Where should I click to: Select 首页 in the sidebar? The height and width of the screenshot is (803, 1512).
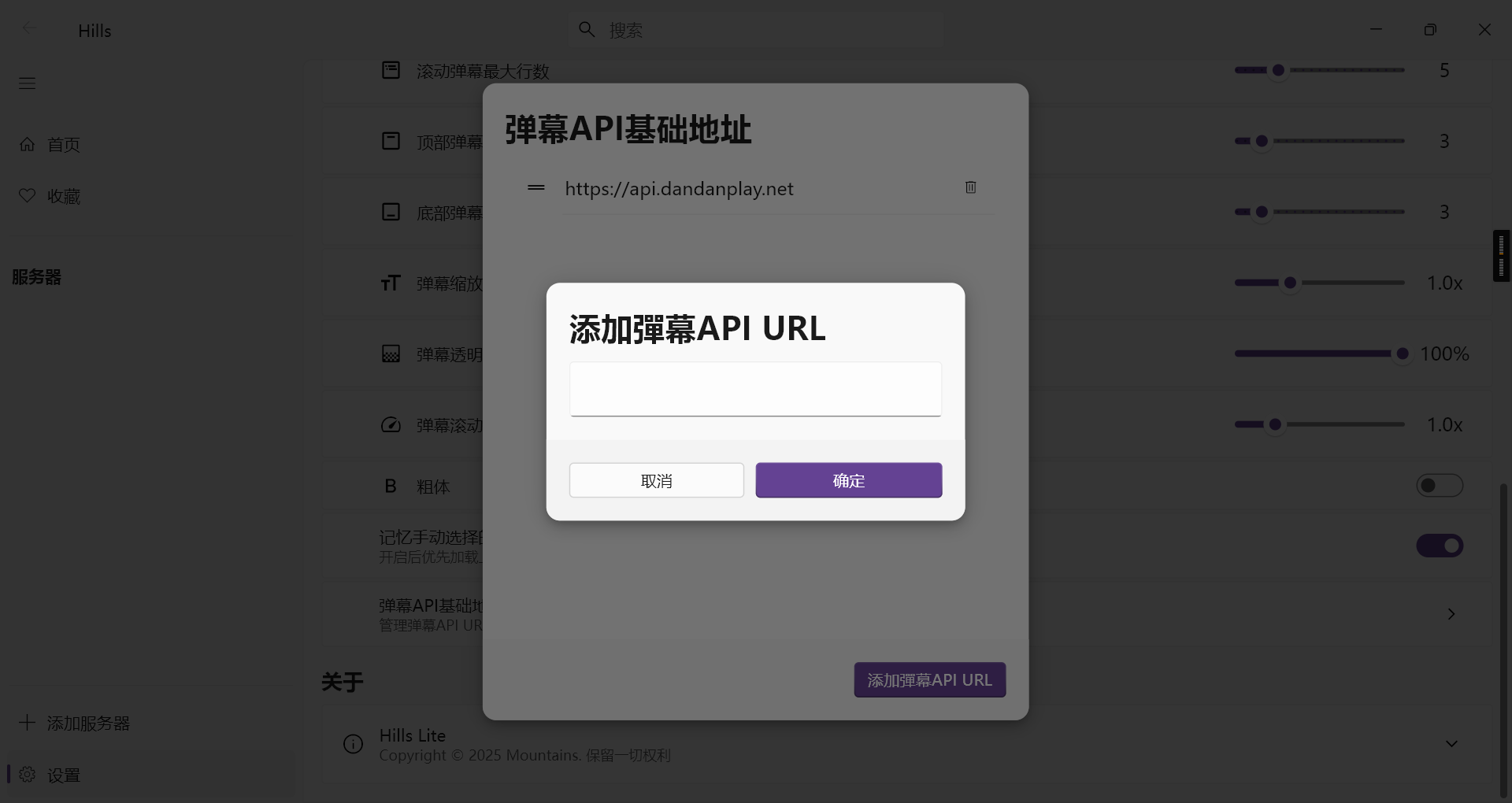tap(63, 144)
